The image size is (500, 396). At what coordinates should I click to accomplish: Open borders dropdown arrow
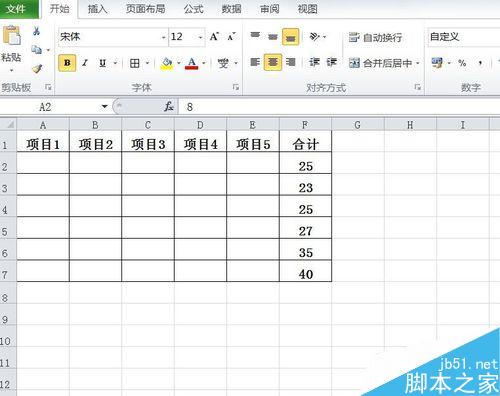tap(147, 63)
